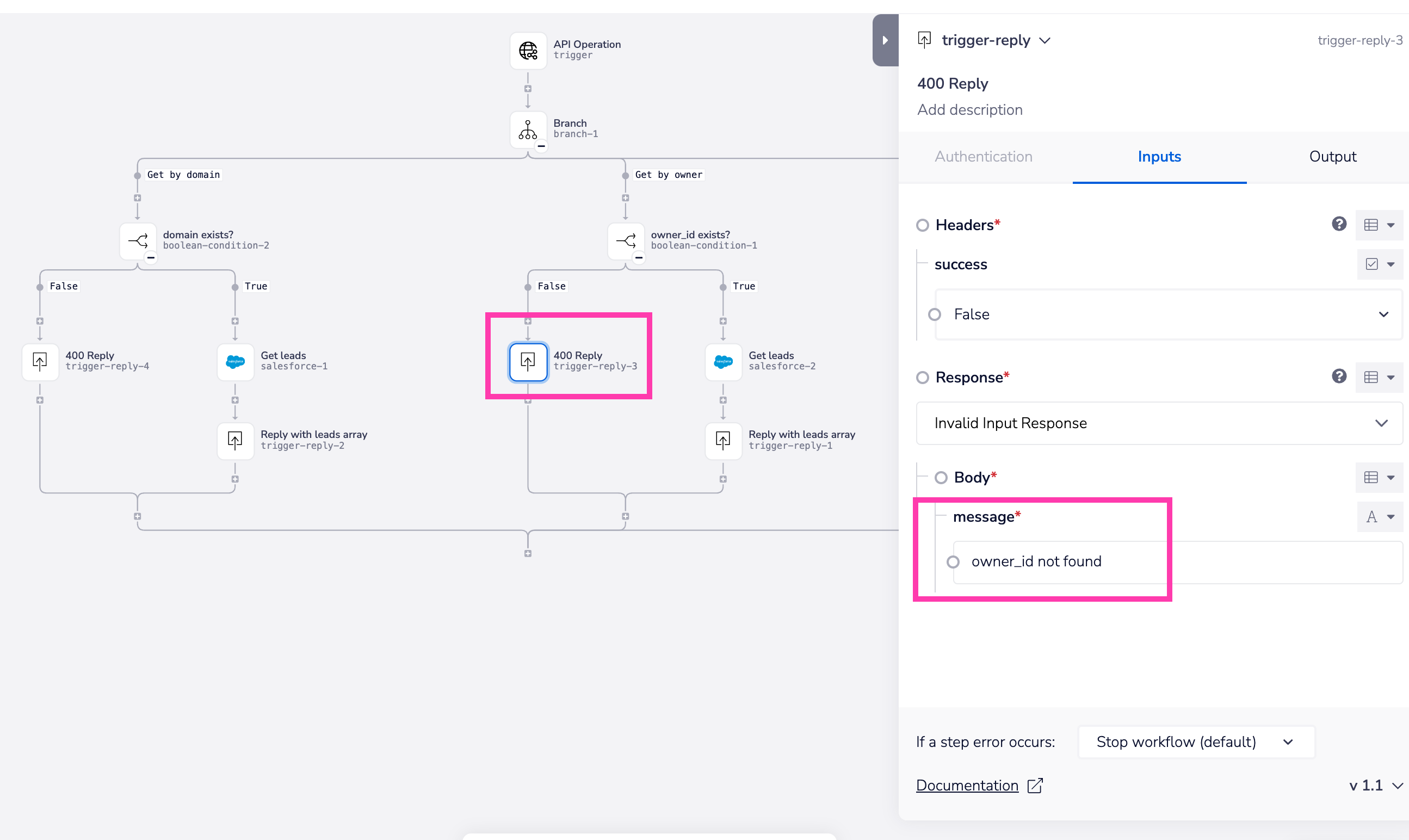
Task: Open help icon next to Headers
Action: point(1339,224)
